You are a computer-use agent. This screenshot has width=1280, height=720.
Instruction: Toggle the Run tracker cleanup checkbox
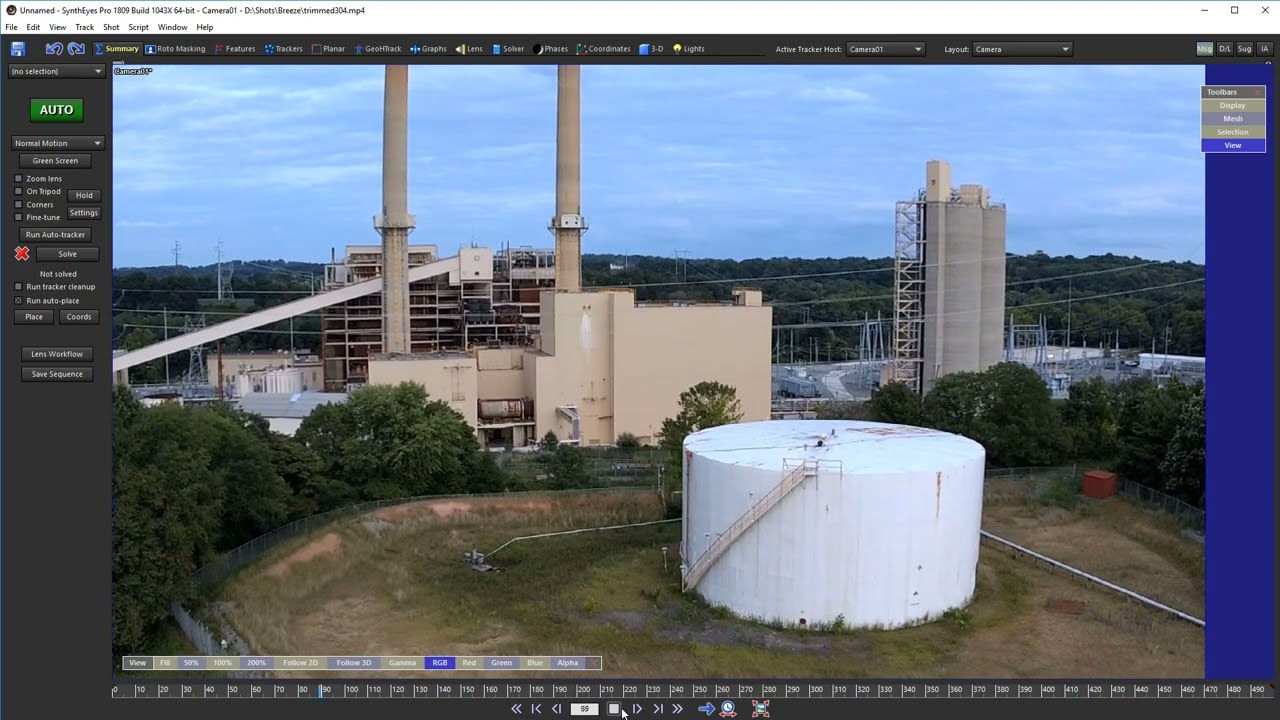coord(18,287)
